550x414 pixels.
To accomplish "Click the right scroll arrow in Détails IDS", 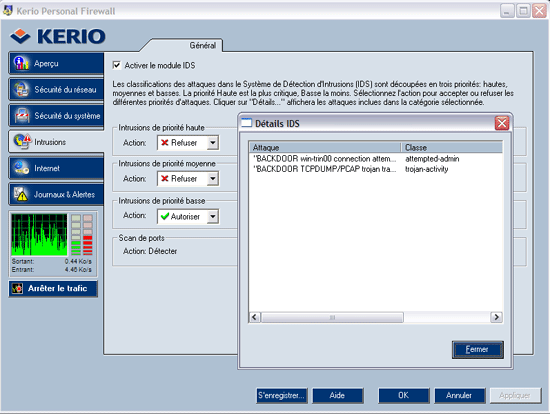I will (496, 317).
